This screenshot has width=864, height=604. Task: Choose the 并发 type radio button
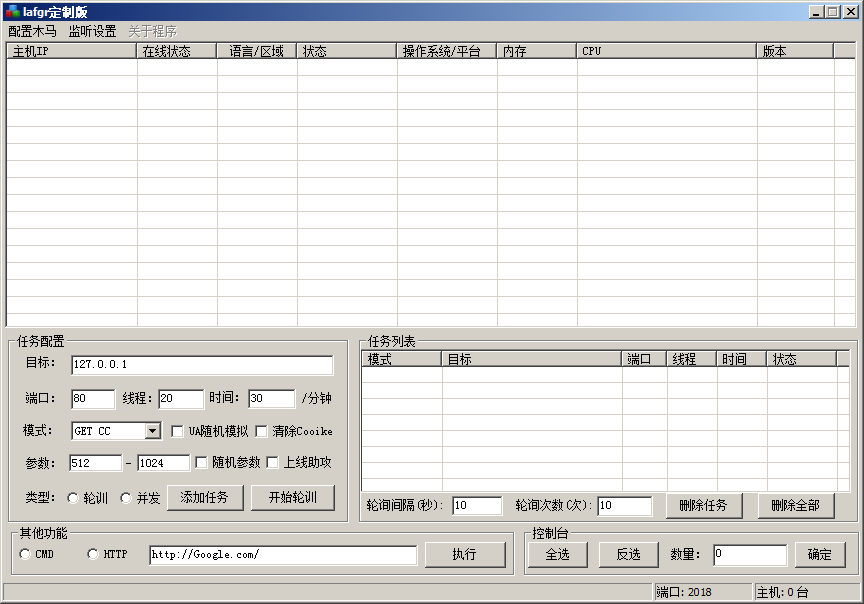pyautogui.click(x=126, y=498)
